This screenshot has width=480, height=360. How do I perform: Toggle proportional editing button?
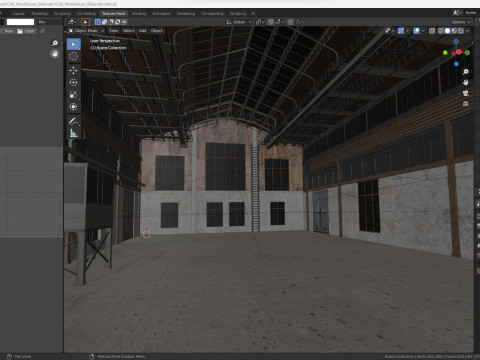pyautogui.click(x=291, y=22)
